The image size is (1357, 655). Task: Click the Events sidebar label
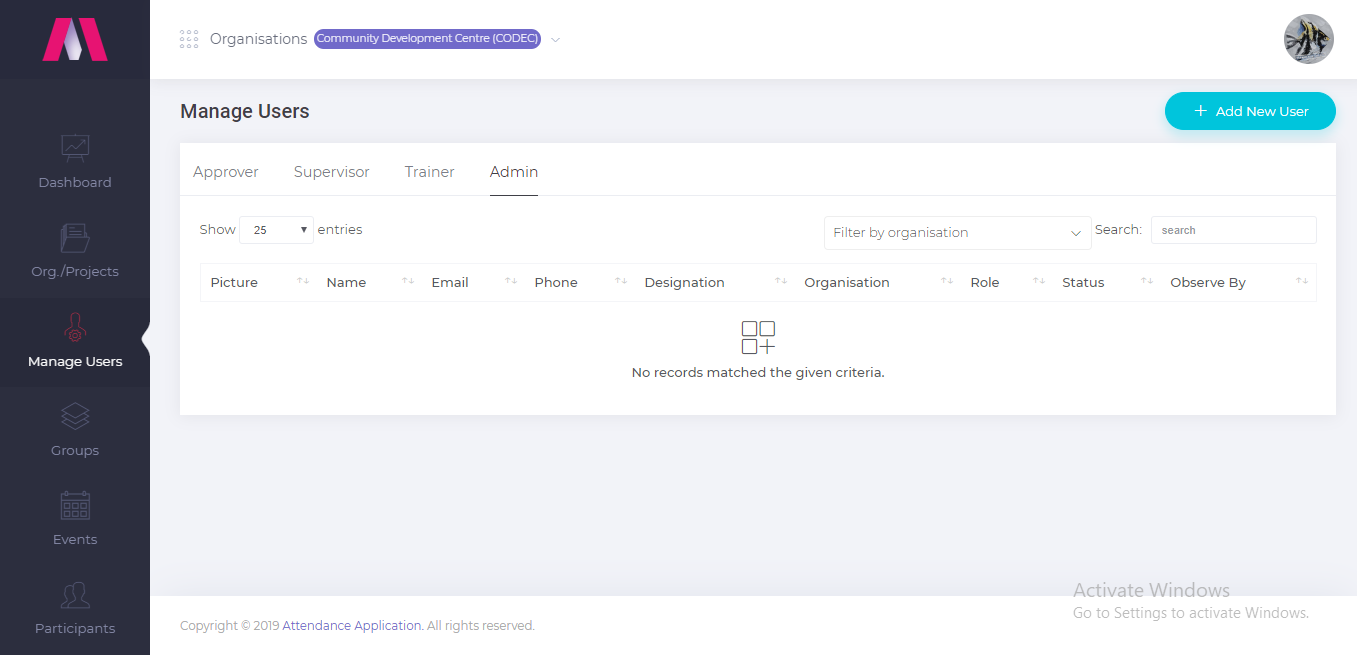tap(75, 540)
